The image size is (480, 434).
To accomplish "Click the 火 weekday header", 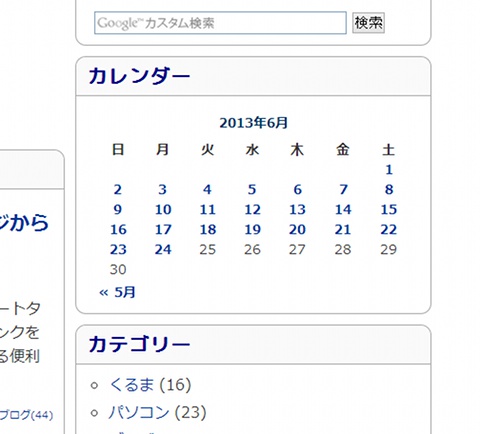I will click(207, 150).
